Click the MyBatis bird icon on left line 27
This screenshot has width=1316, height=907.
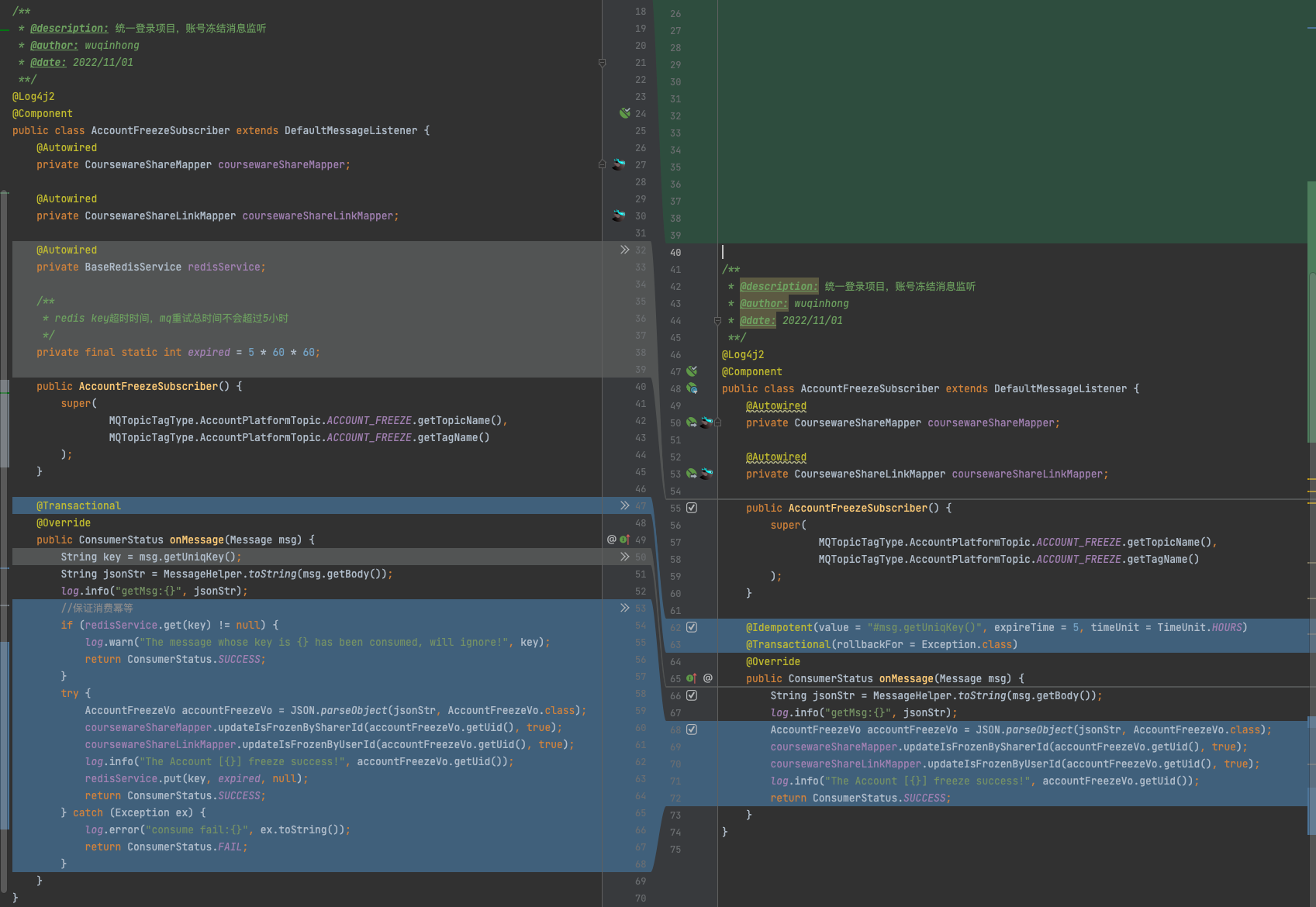tap(618, 164)
